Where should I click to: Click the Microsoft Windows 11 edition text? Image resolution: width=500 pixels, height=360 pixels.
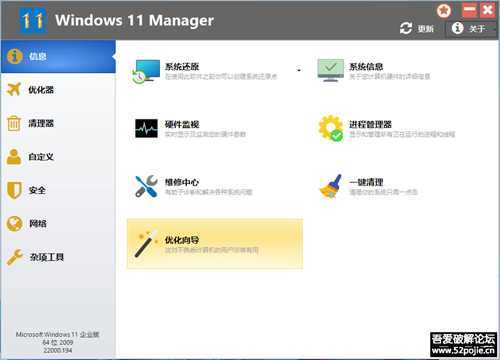[x=58, y=334]
